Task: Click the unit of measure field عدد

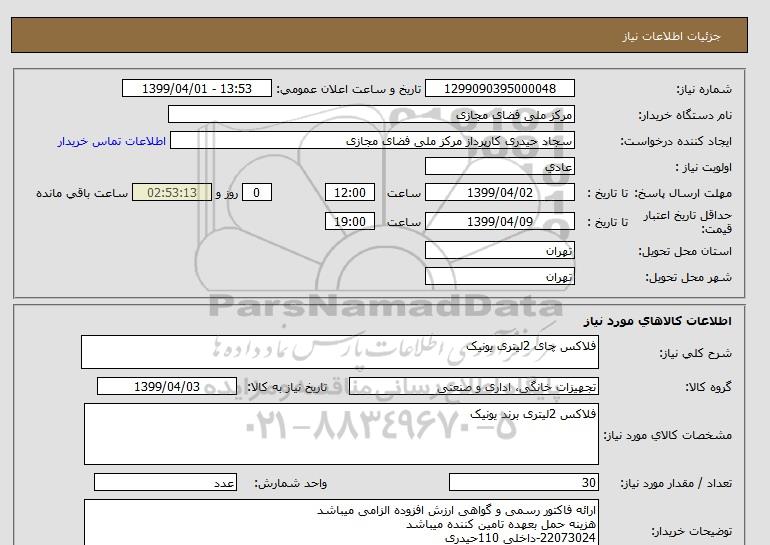Action: 165,483
